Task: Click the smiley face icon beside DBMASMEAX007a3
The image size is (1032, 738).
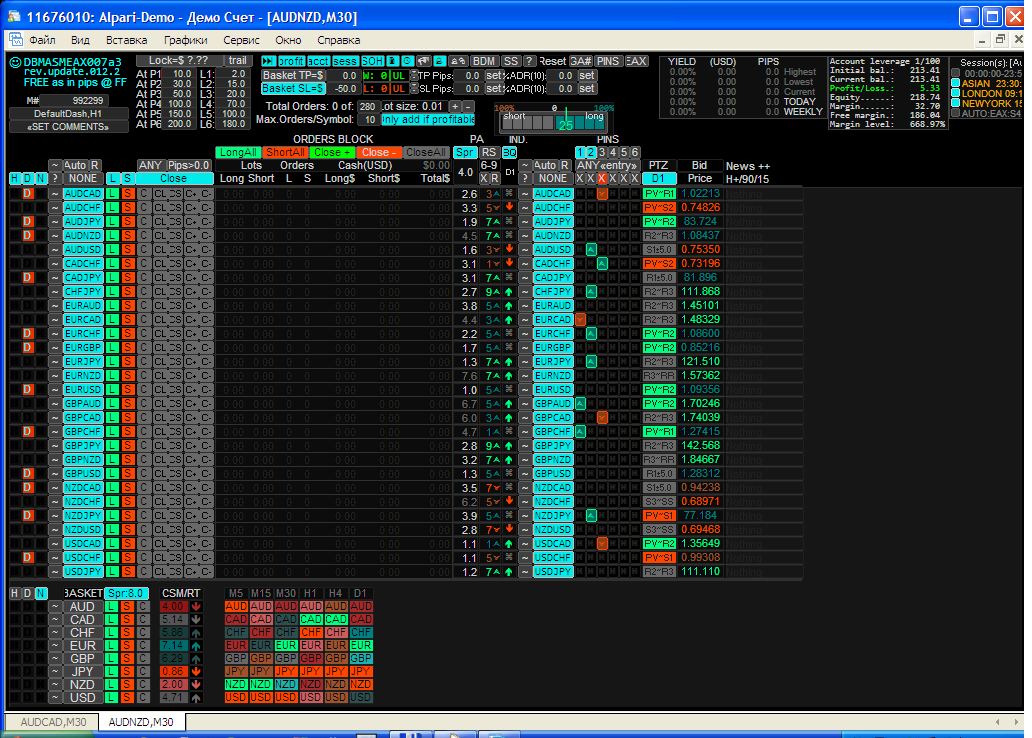Action: pyautogui.click(x=15, y=63)
